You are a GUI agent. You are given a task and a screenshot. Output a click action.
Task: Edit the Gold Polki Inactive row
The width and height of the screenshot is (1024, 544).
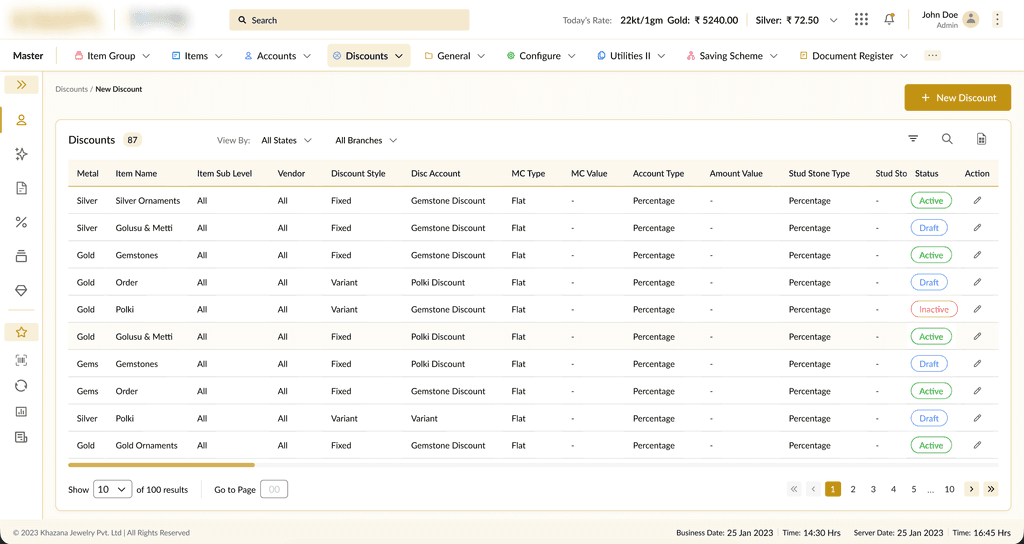point(977,309)
